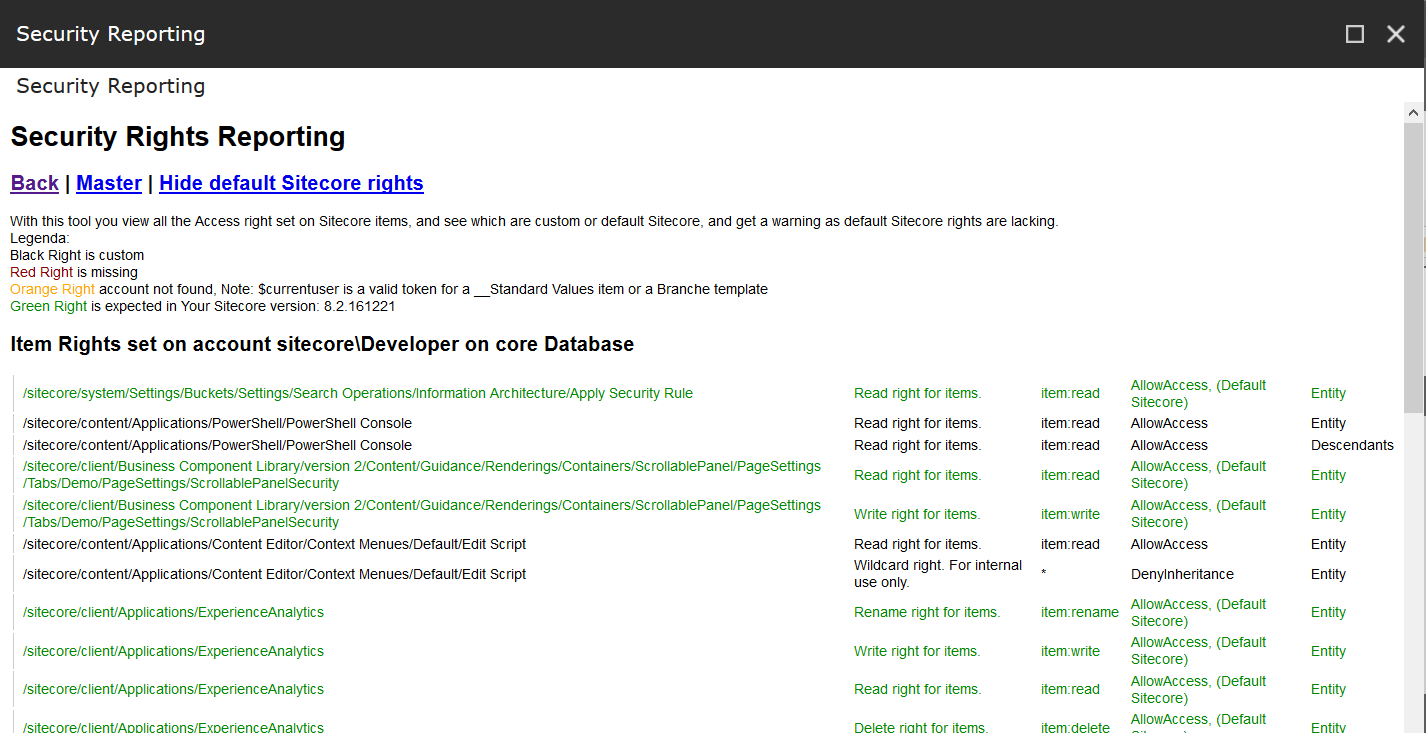1426x733 pixels.
Task: Click PowerShell Console path in the Descendants row
Action: [217, 445]
